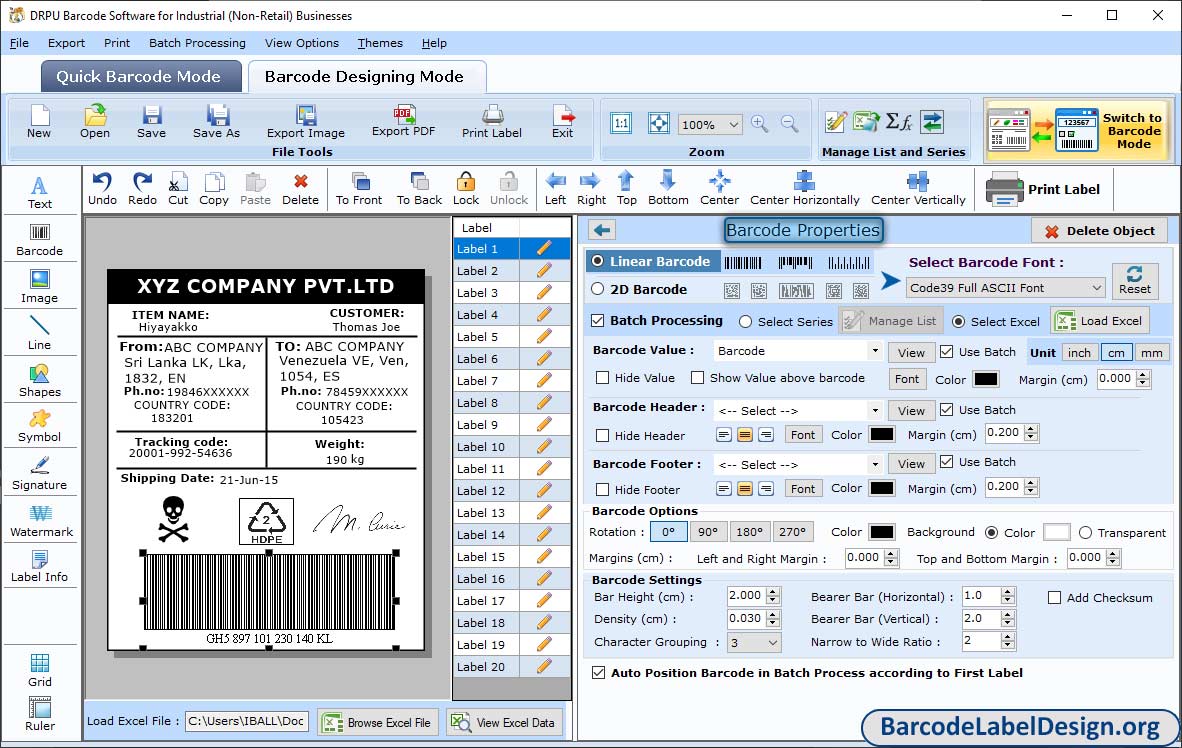Viewport: 1182px width, 748px height.
Task: Open the Batch Processing menu
Action: 198,43
